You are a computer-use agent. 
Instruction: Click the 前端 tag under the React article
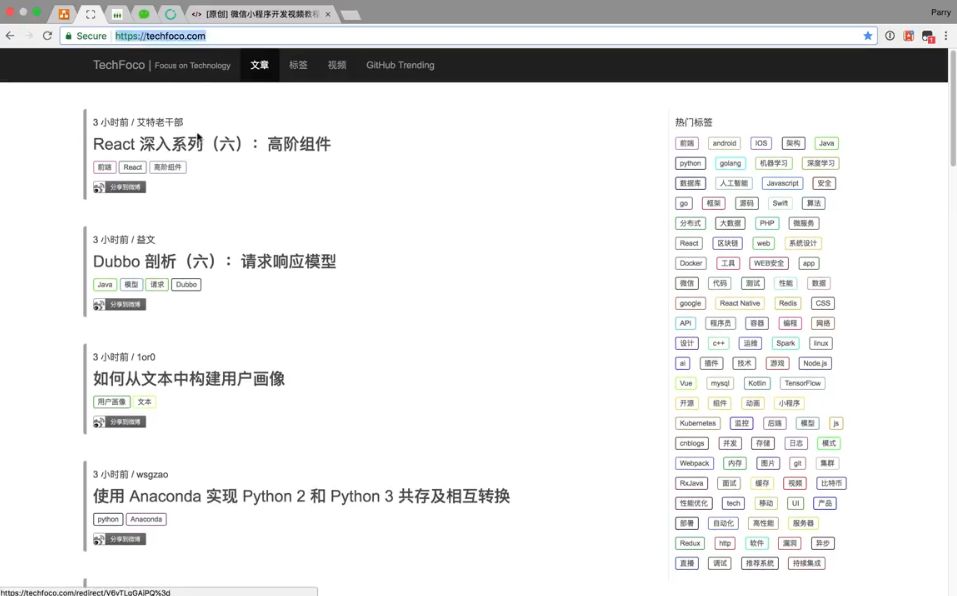click(104, 167)
